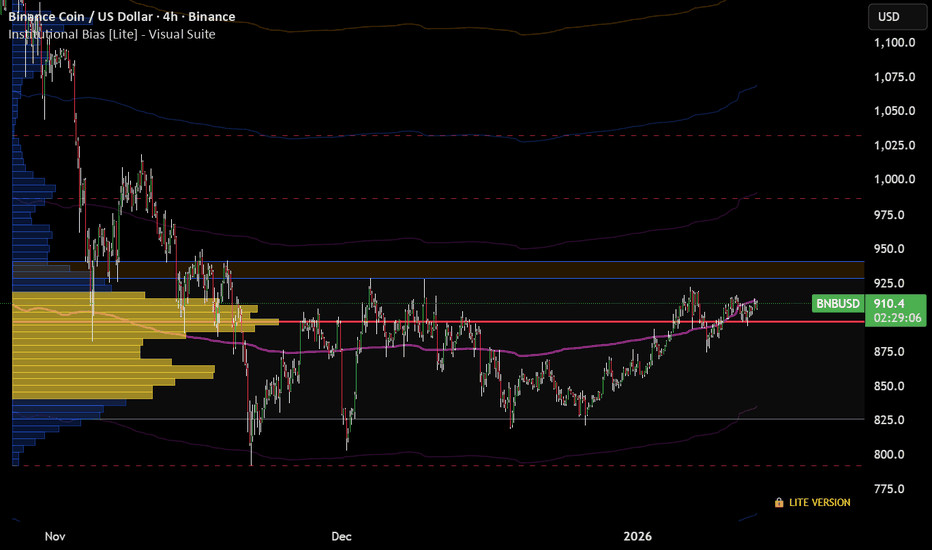The image size is (932, 550).
Task: Click the 1,050.0 price axis label
Action: coord(894,111)
